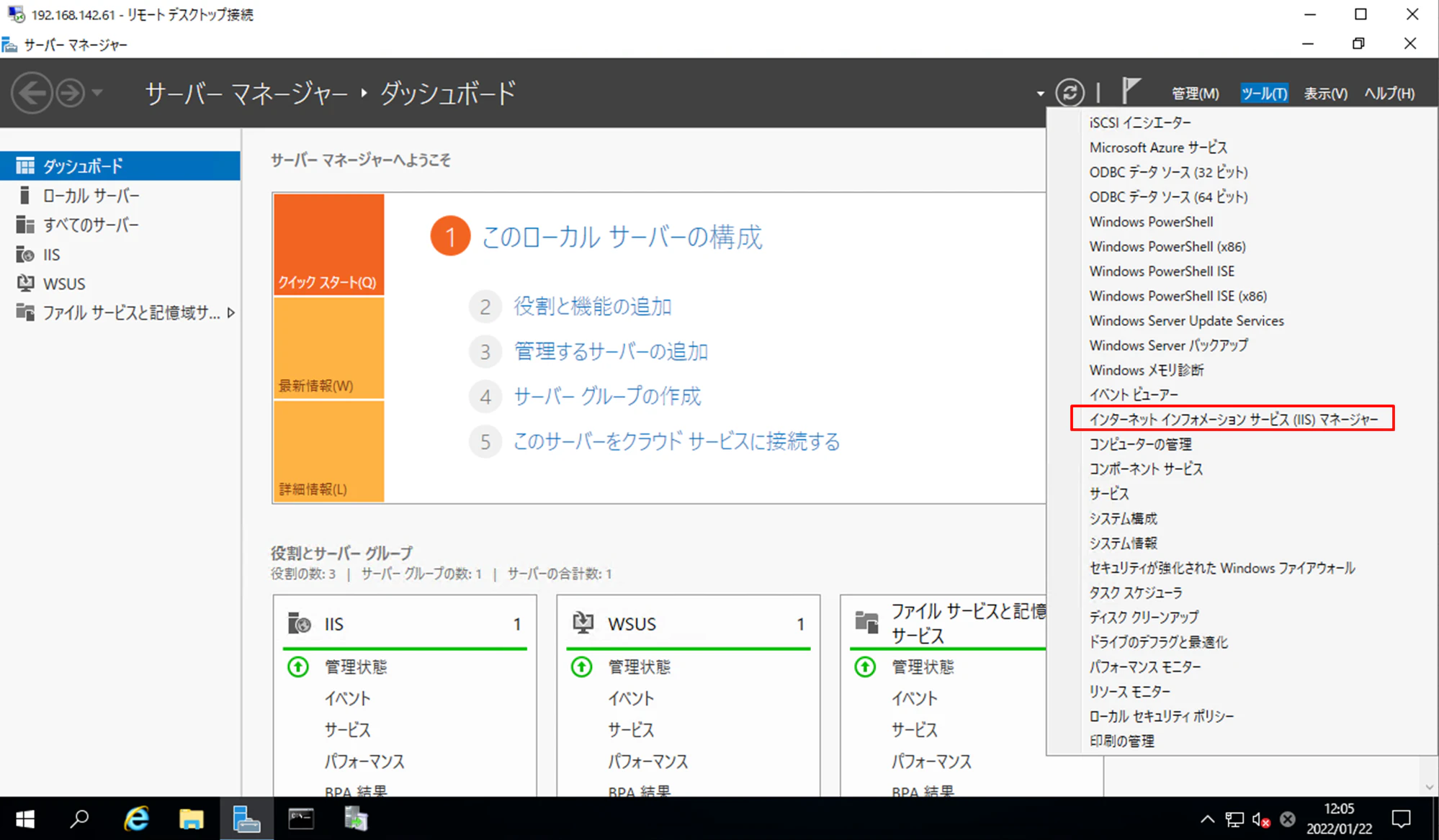Click the Server Manager back arrow

tap(32, 93)
